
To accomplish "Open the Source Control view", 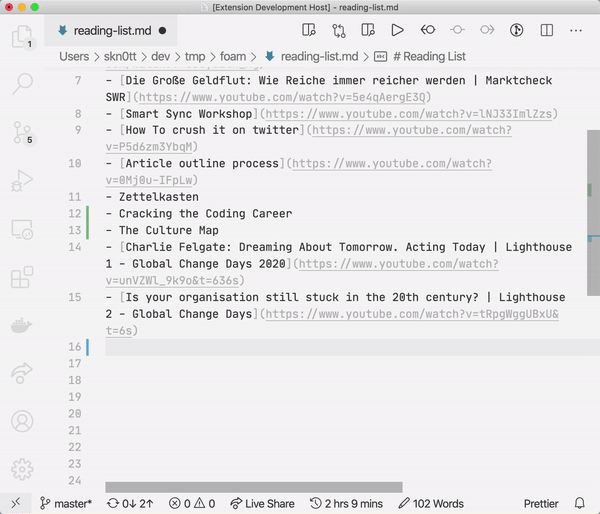I will 21,132.
